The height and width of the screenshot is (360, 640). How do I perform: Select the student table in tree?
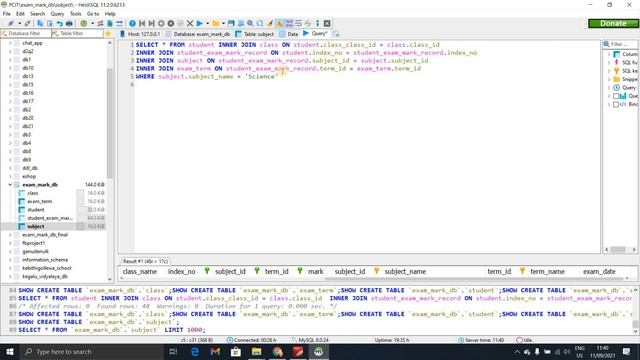(x=36, y=209)
